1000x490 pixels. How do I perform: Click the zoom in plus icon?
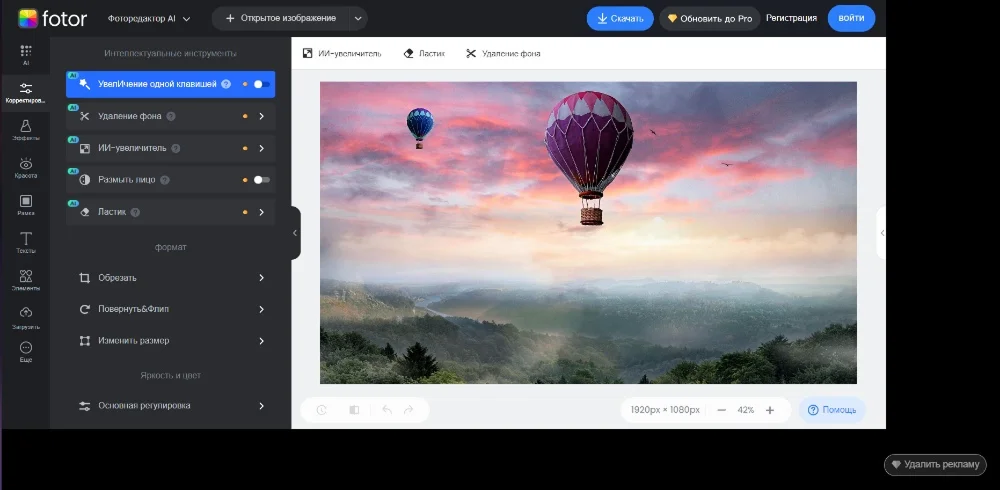(770, 410)
